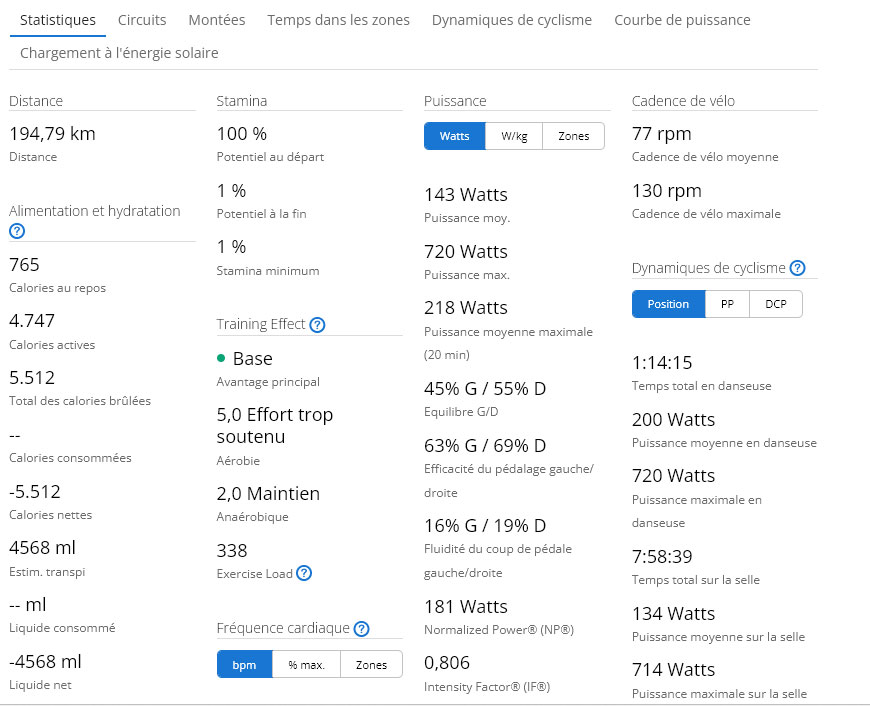
Task: Select Position cycling dynamics button
Action: (x=668, y=304)
